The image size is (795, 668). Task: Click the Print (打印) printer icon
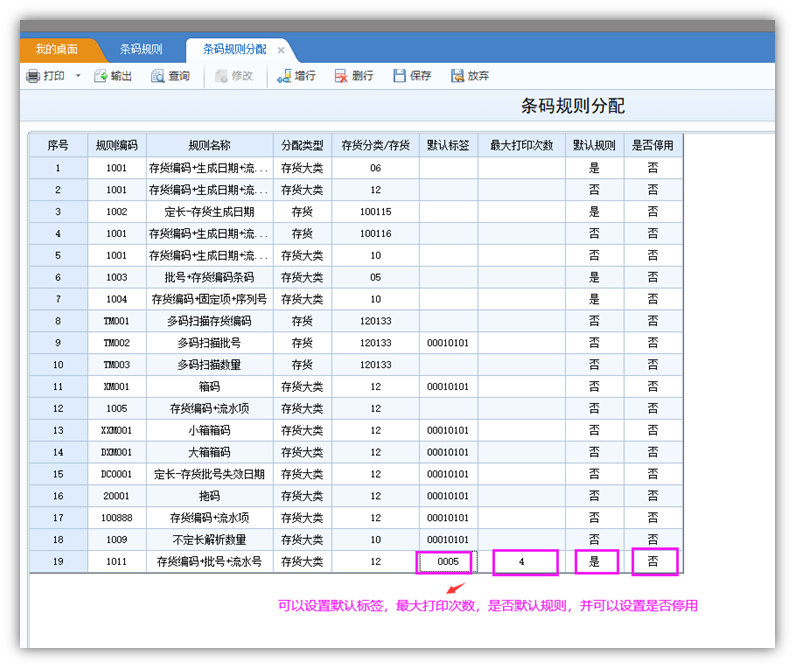coord(33,76)
